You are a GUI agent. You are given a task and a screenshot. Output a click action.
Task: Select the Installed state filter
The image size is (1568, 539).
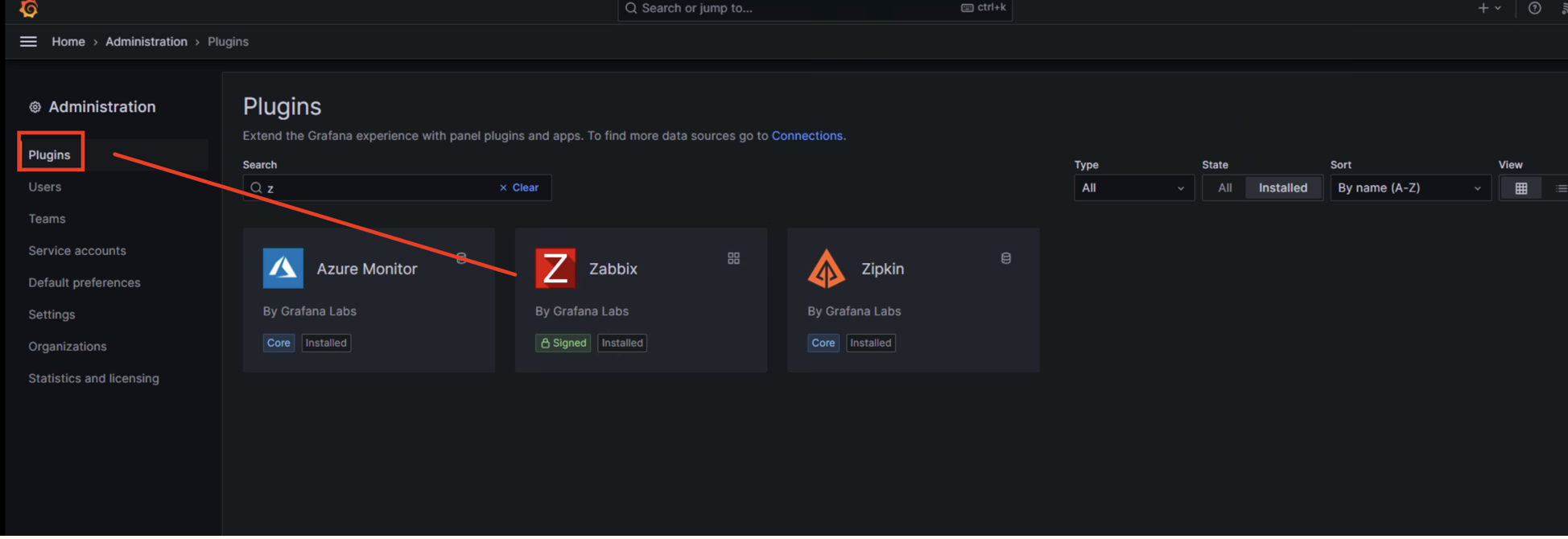(x=1283, y=187)
